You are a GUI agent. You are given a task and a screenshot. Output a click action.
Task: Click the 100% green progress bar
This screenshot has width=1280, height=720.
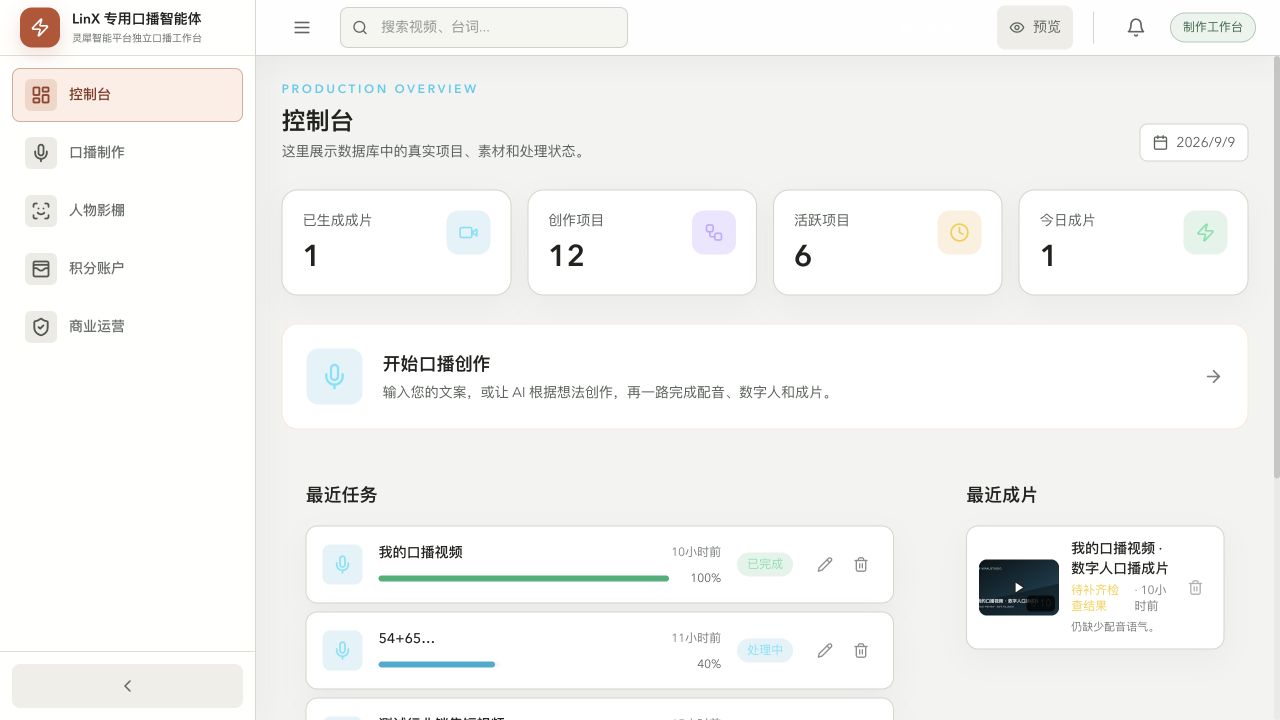[524, 578]
